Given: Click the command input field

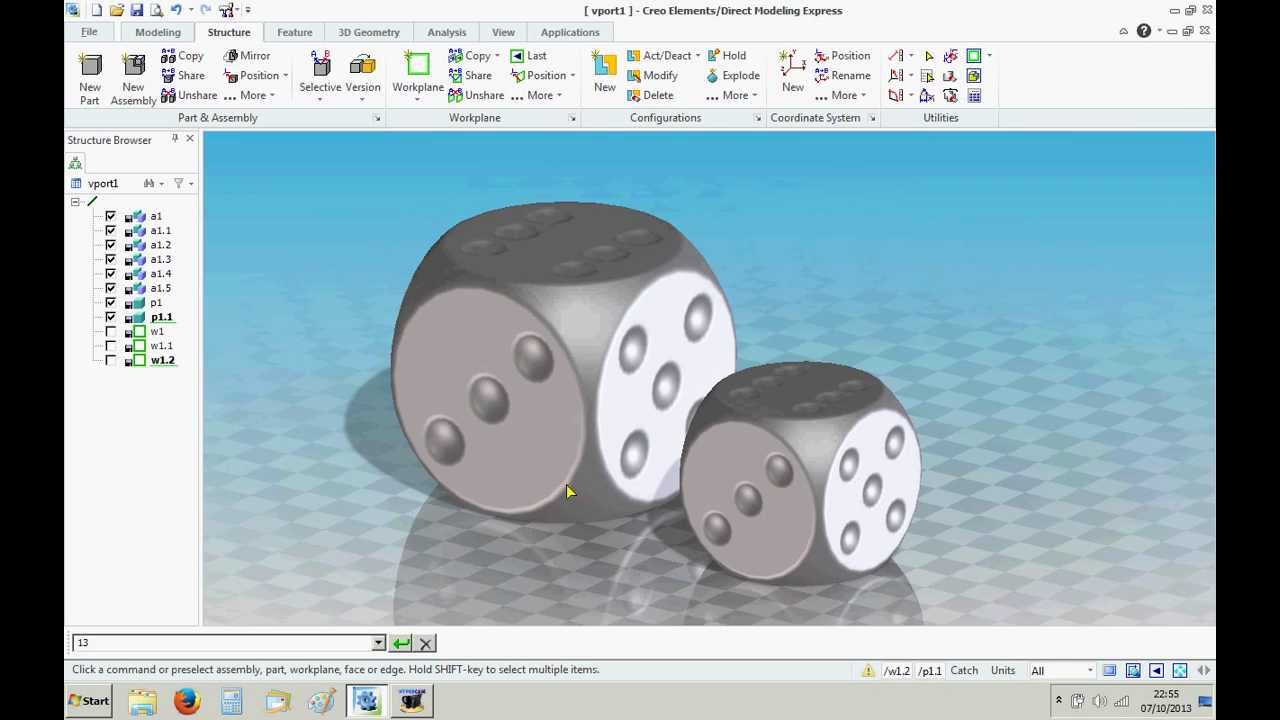Looking at the screenshot, I should (x=222, y=643).
